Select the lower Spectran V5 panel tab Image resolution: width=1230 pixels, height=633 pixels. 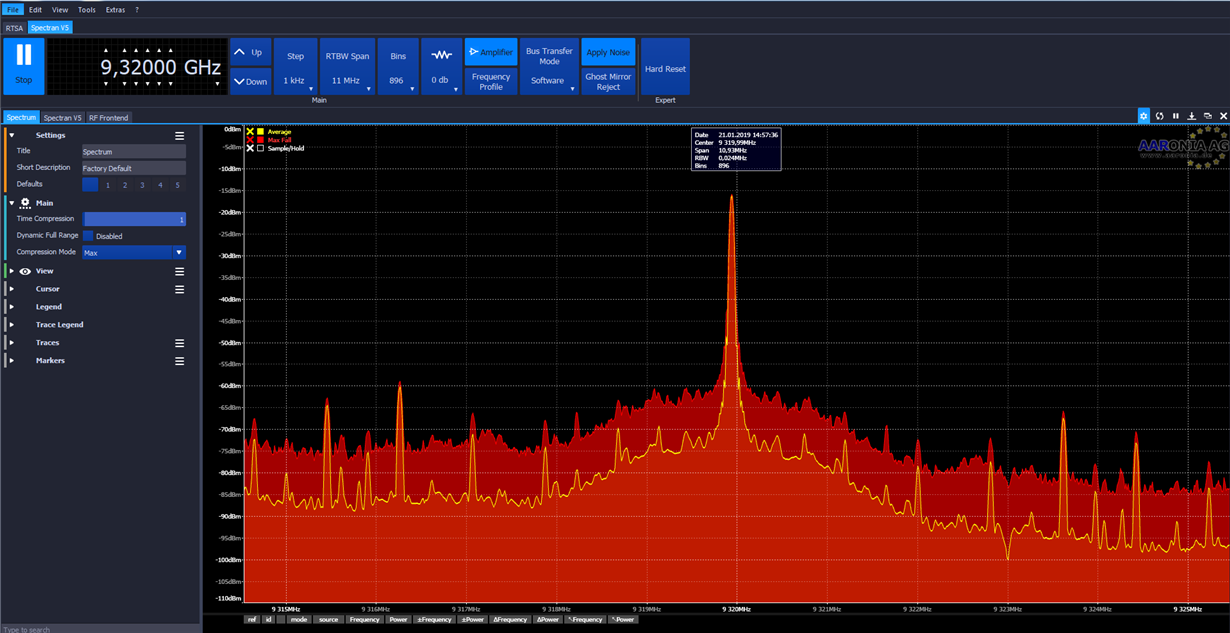tap(62, 118)
